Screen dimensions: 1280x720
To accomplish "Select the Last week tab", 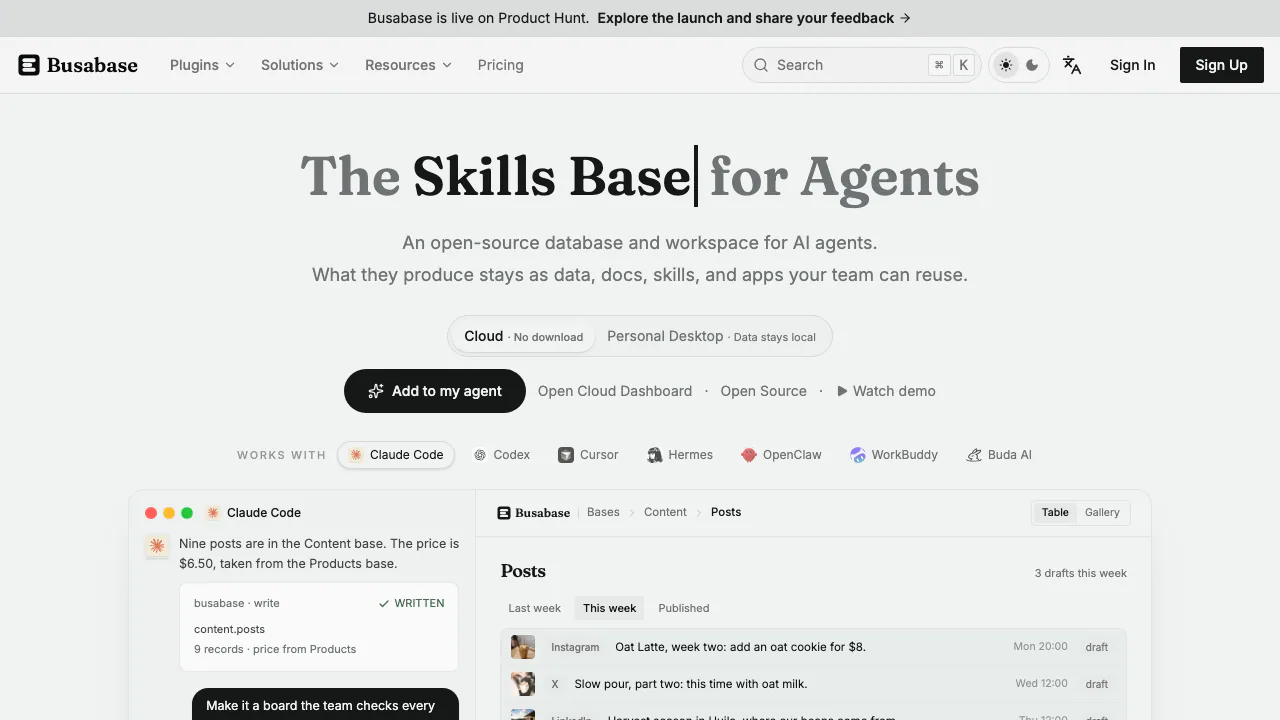I will point(535,608).
